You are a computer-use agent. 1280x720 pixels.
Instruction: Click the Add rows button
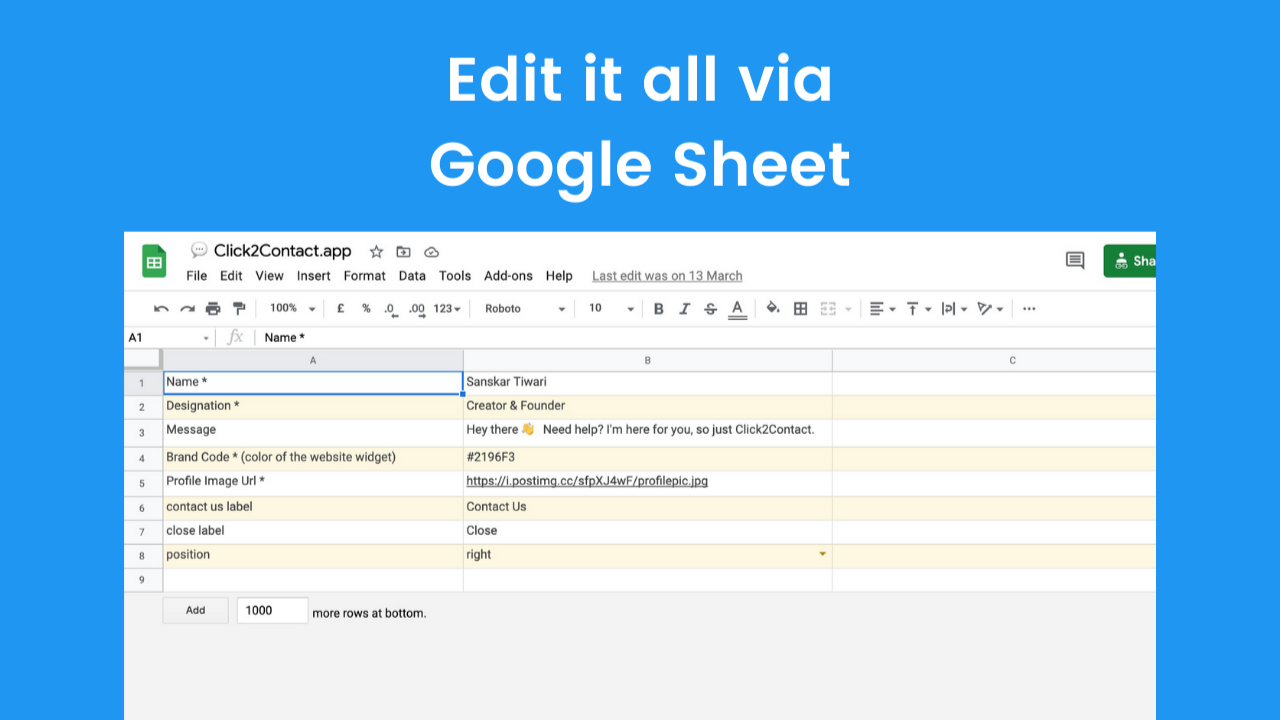coord(195,610)
